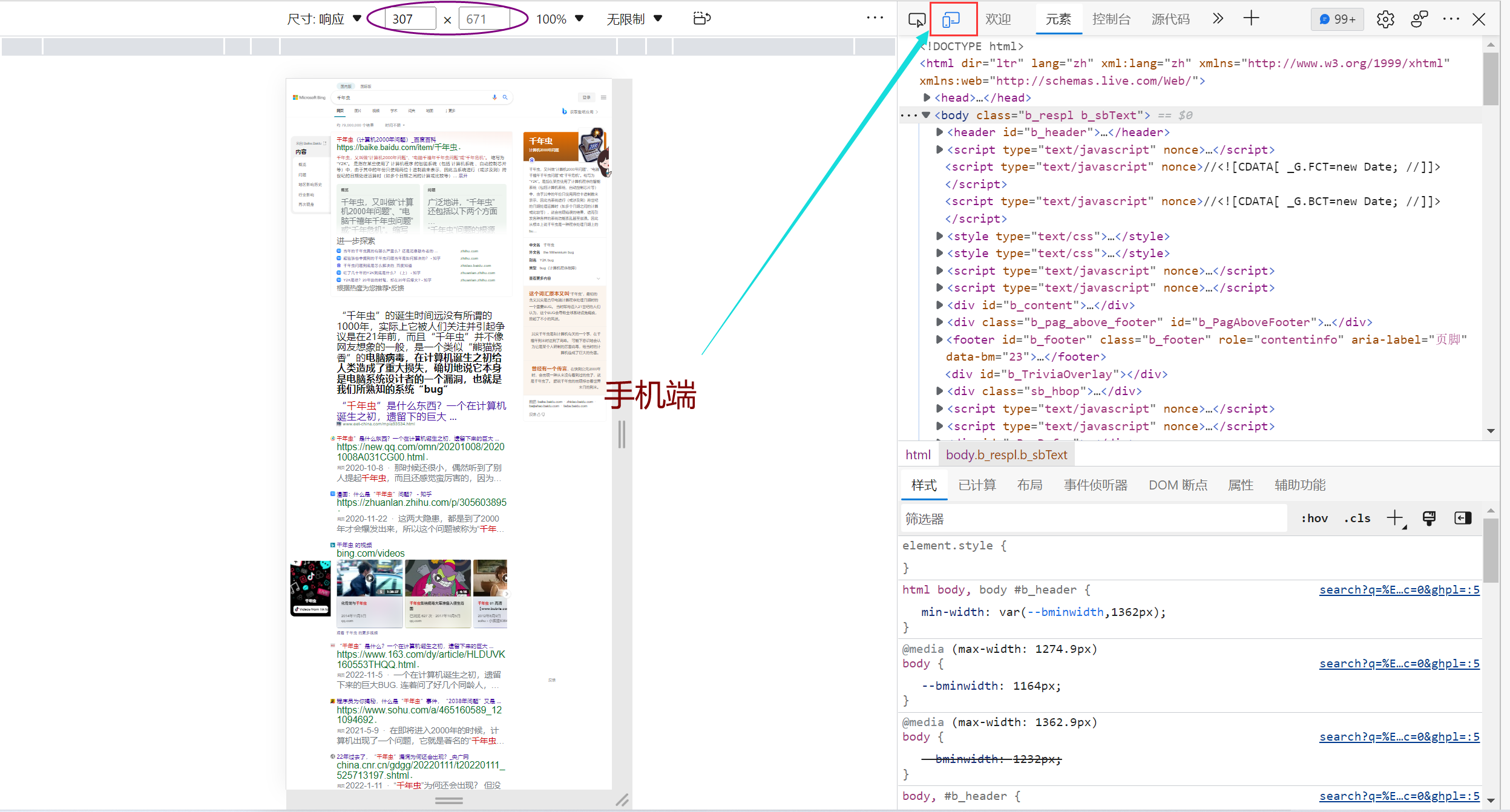Click the 99+ issues badge
Viewport: 1510px width, 812px height.
pyautogui.click(x=1338, y=19)
